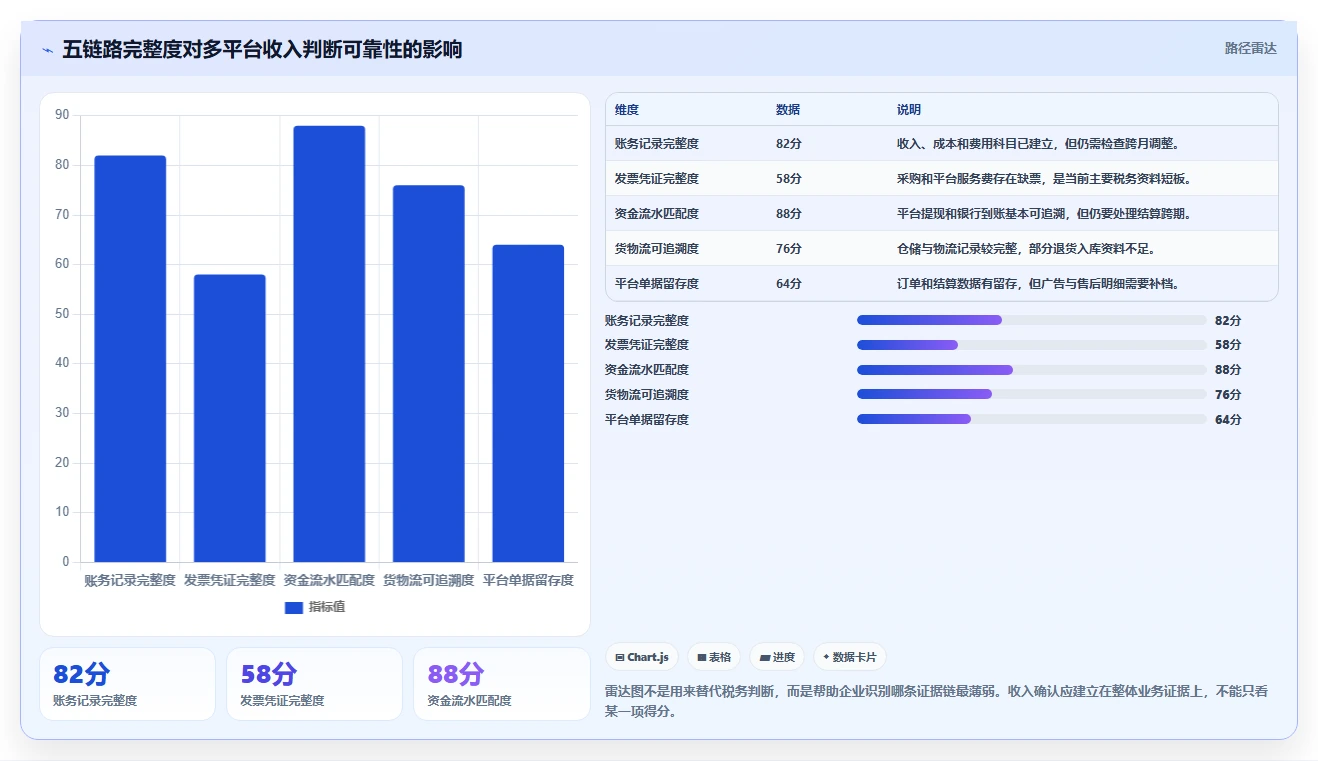Click the 90 y-axis tick label
This screenshot has width=1318, height=761.
point(62,115)
